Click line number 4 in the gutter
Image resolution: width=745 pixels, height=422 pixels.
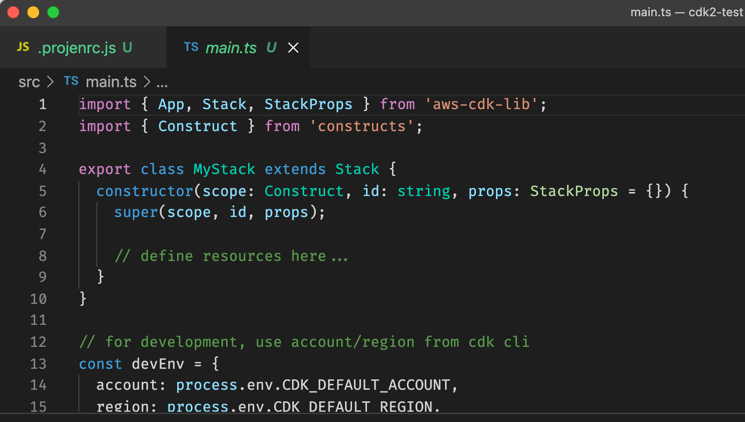click(x=43, y=170)
